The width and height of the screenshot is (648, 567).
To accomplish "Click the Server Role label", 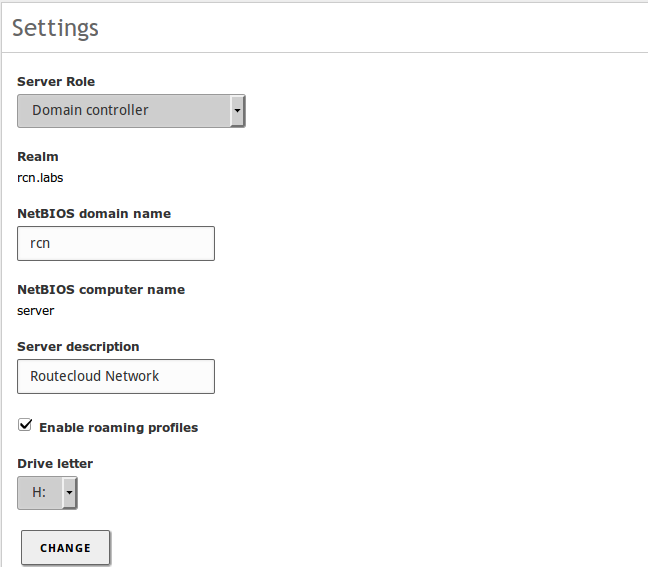I will pyautogui.click(x=56, y=82).
